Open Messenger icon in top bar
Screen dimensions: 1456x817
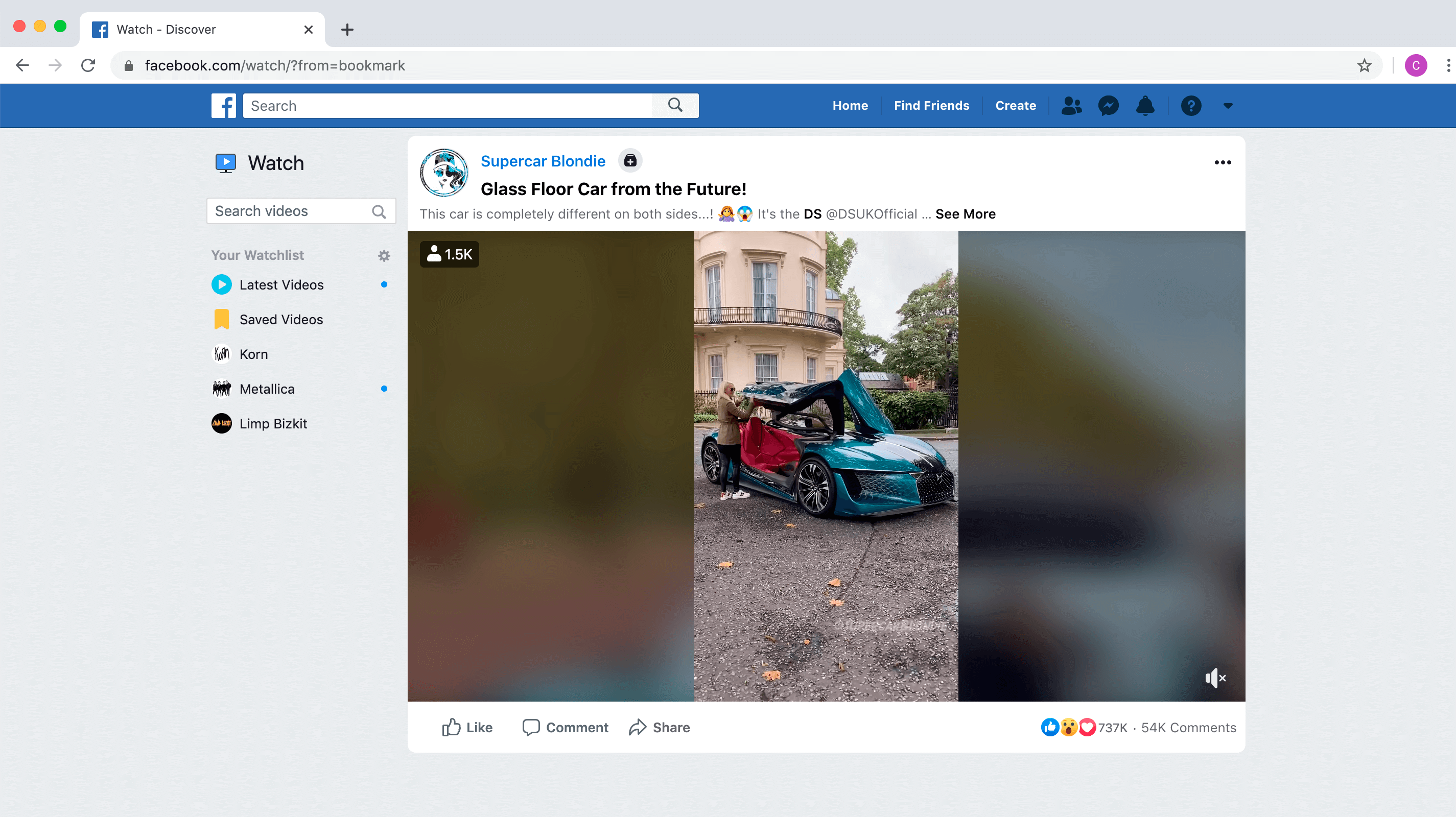[1109, 106]
